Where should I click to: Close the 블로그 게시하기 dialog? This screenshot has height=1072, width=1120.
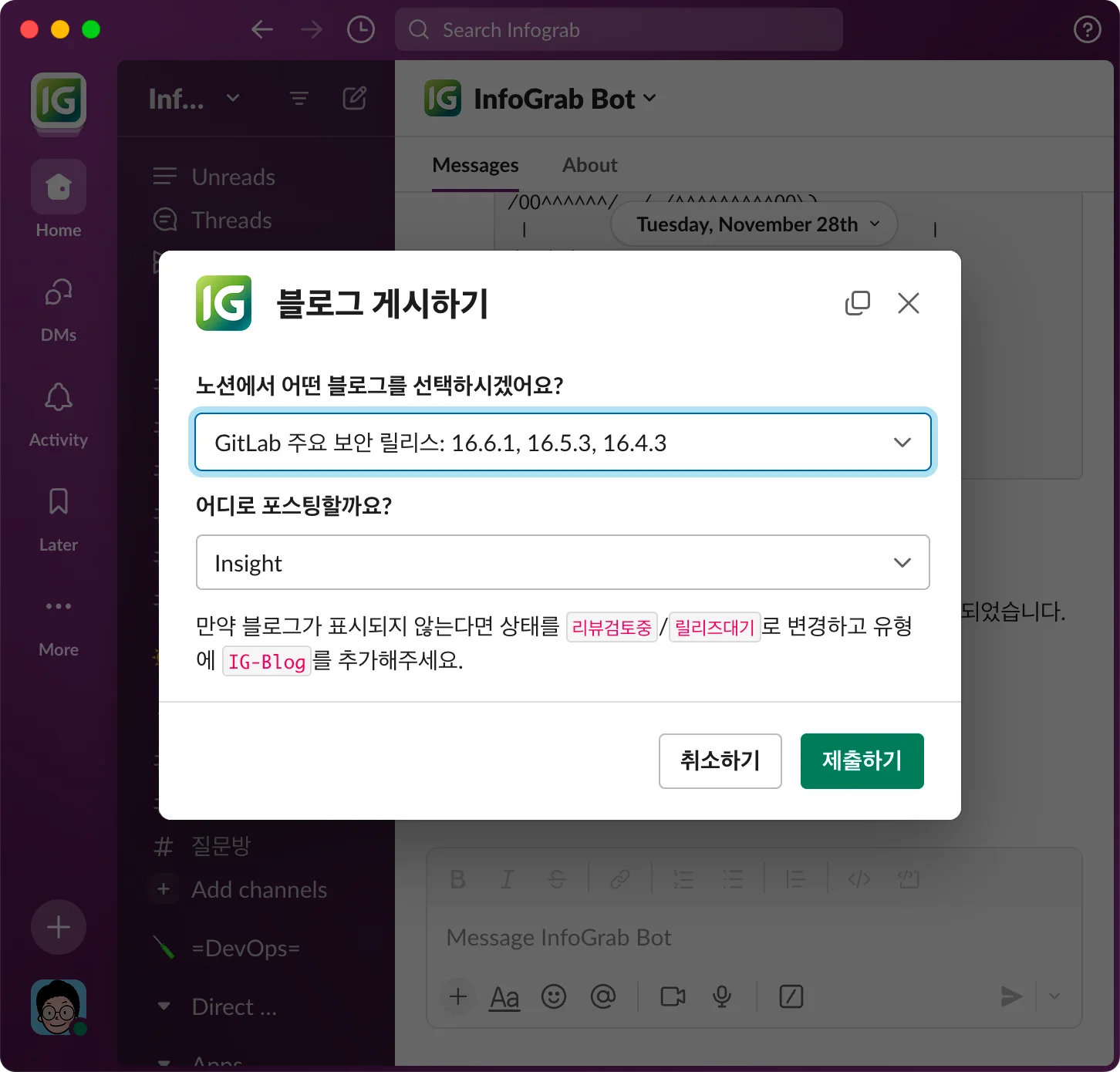click(x=908, y=303)
